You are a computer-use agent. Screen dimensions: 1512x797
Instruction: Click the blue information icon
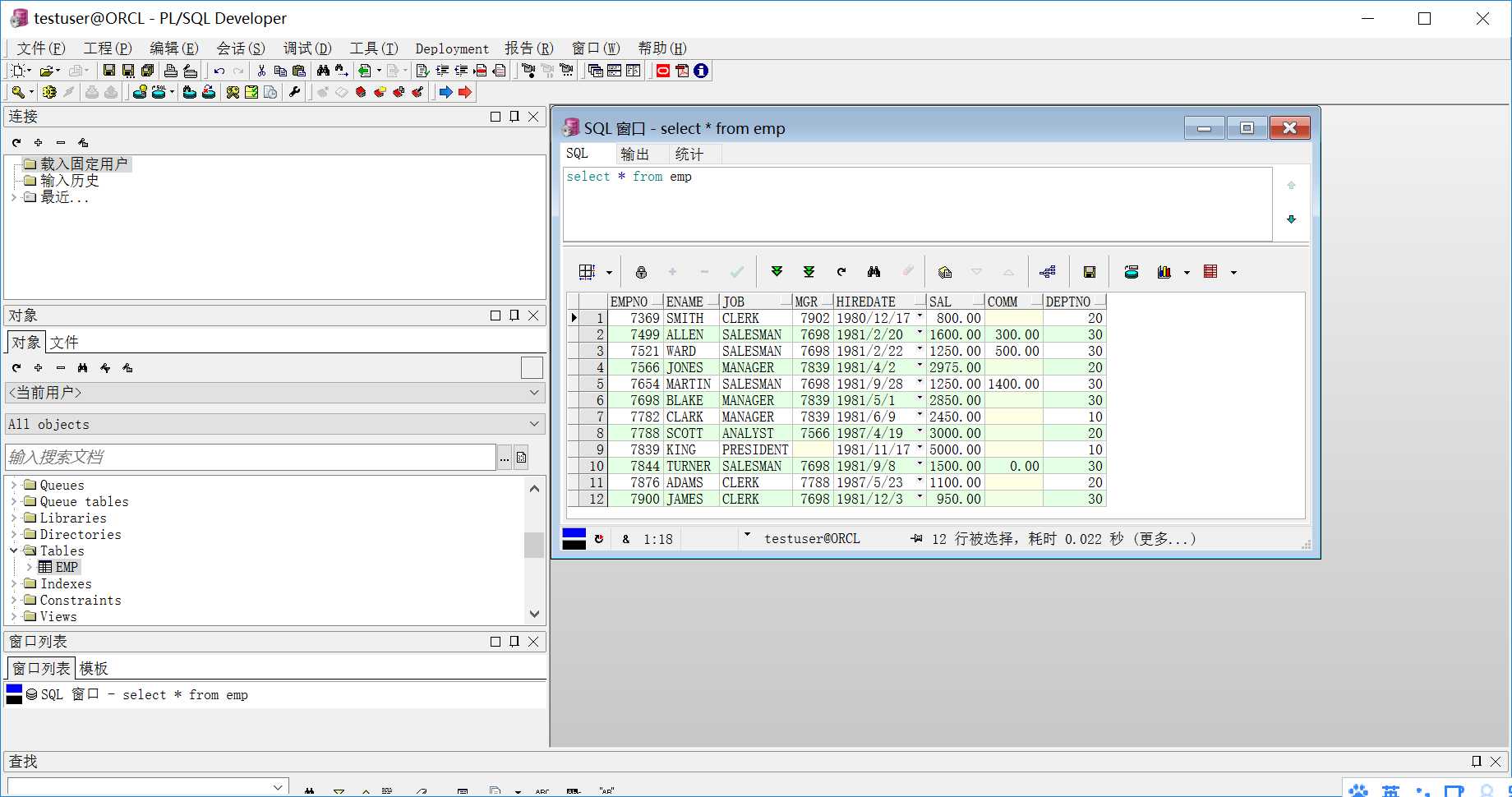click(701, 71)
